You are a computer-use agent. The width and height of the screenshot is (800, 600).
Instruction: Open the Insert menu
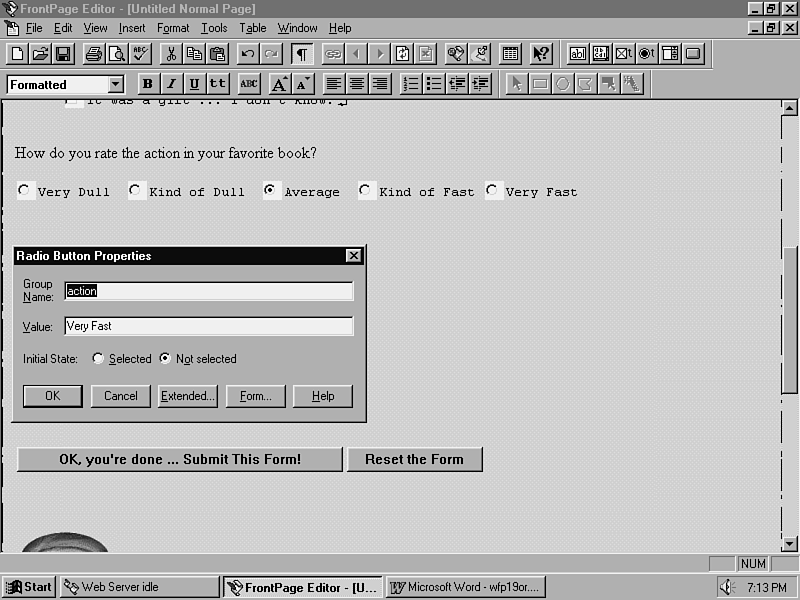point(132,28)
